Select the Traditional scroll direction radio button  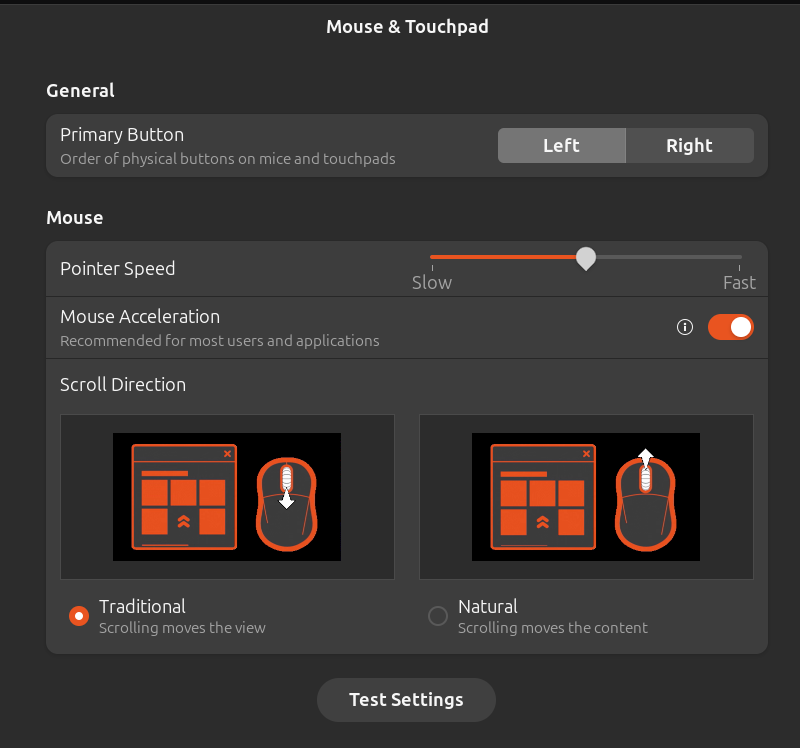[x=79, y=616]
